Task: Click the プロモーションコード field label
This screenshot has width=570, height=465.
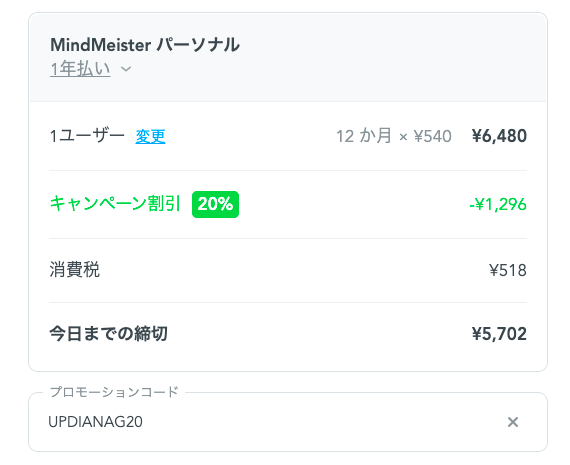Action: (114, 392)
